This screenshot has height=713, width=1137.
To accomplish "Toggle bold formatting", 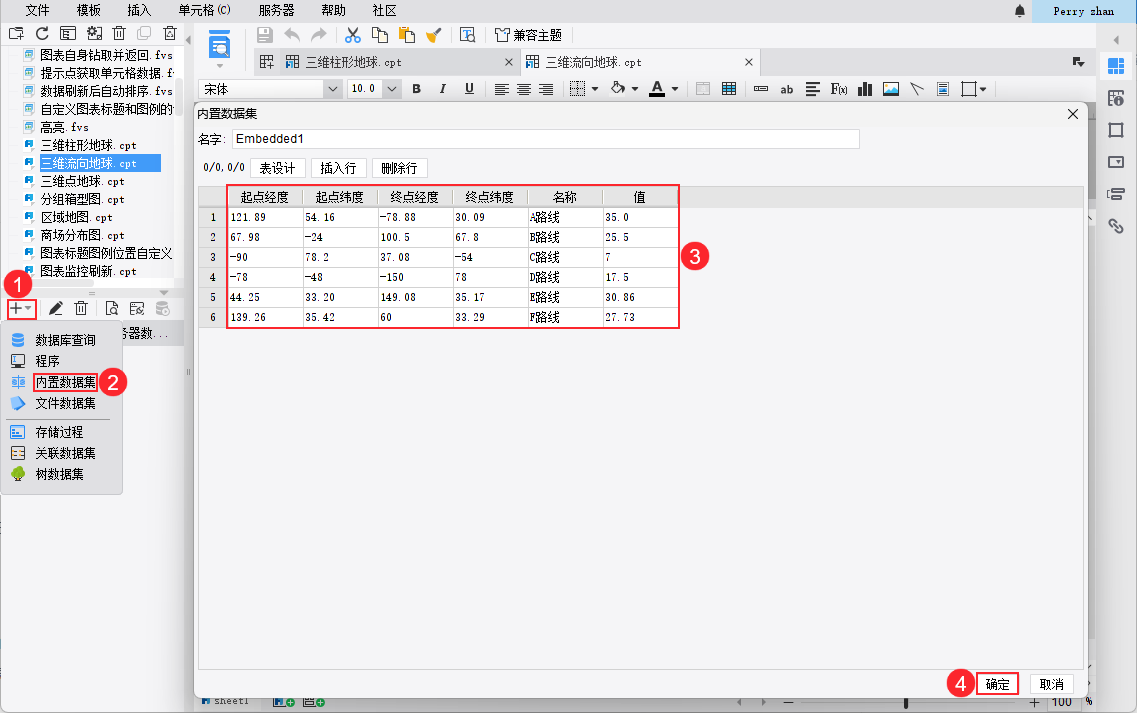I will tap(416, 88).
